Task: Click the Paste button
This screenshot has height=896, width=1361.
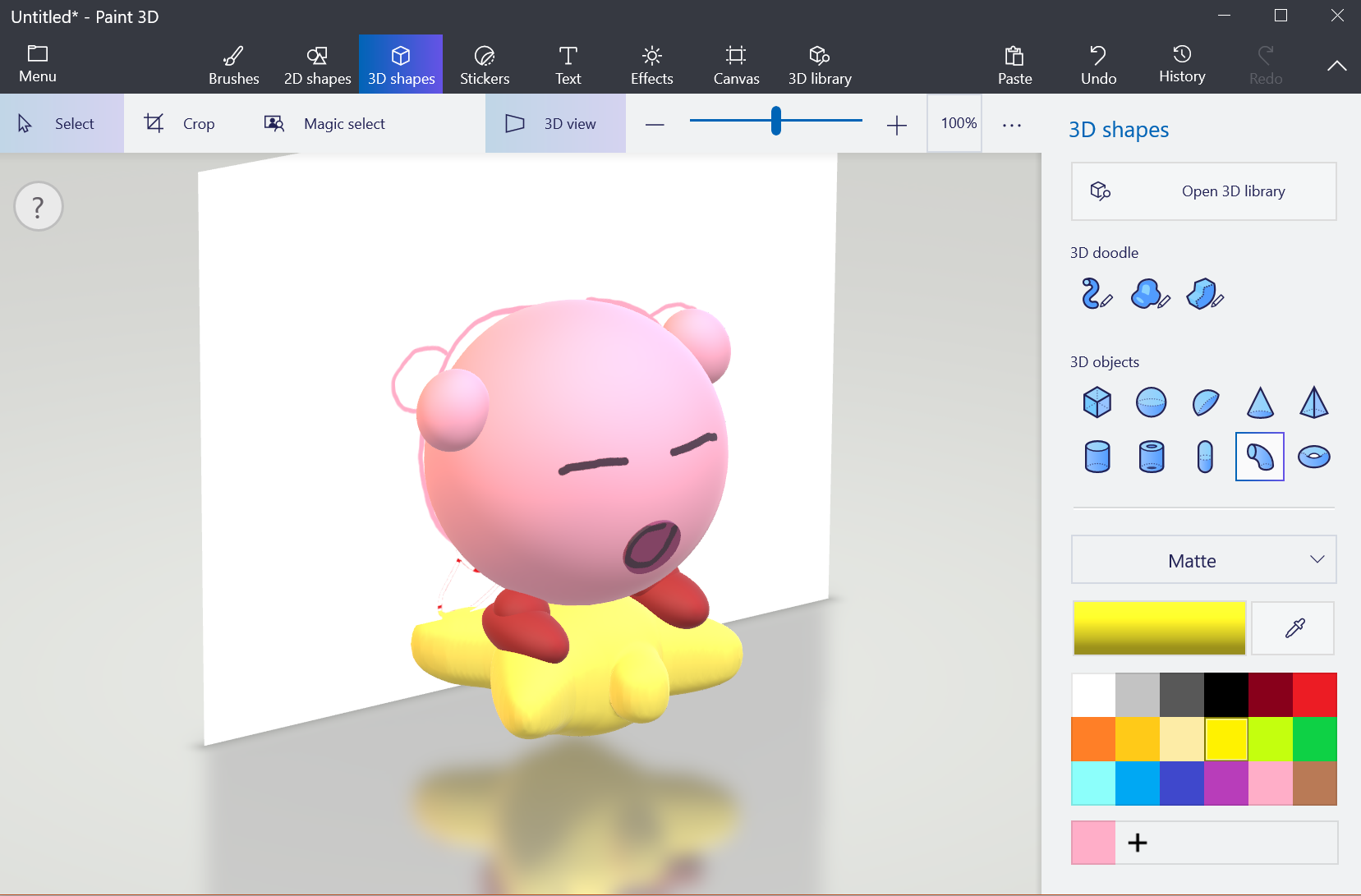Action: coord(1015,65)
